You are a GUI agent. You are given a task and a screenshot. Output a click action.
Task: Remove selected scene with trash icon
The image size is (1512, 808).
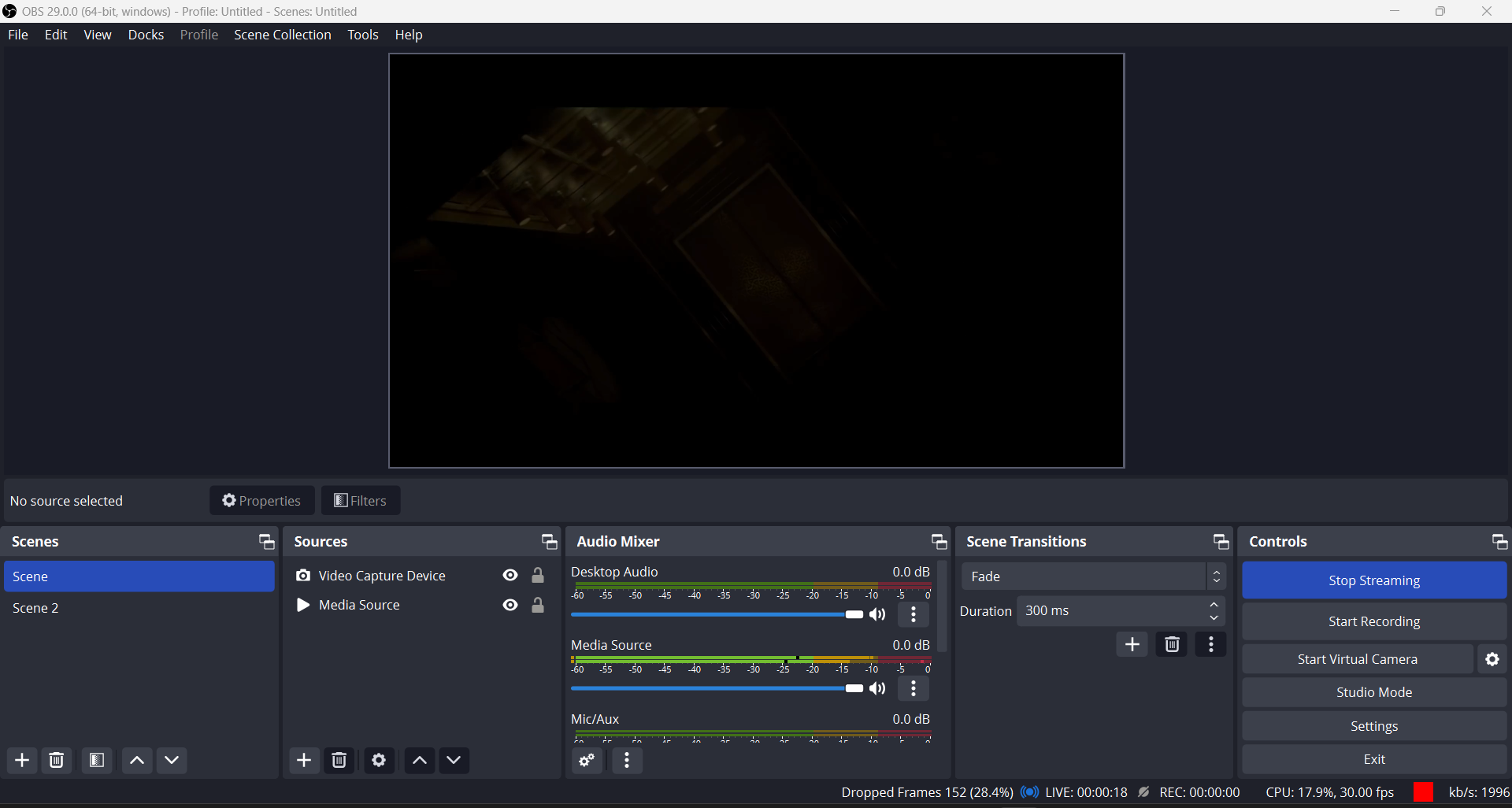coord(57,760)
